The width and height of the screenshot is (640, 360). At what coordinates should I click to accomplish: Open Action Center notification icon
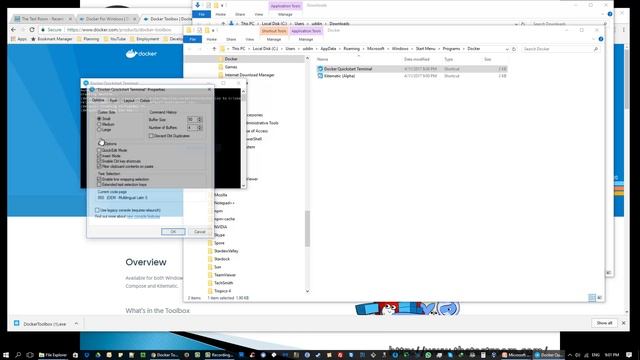coord(629,355)
